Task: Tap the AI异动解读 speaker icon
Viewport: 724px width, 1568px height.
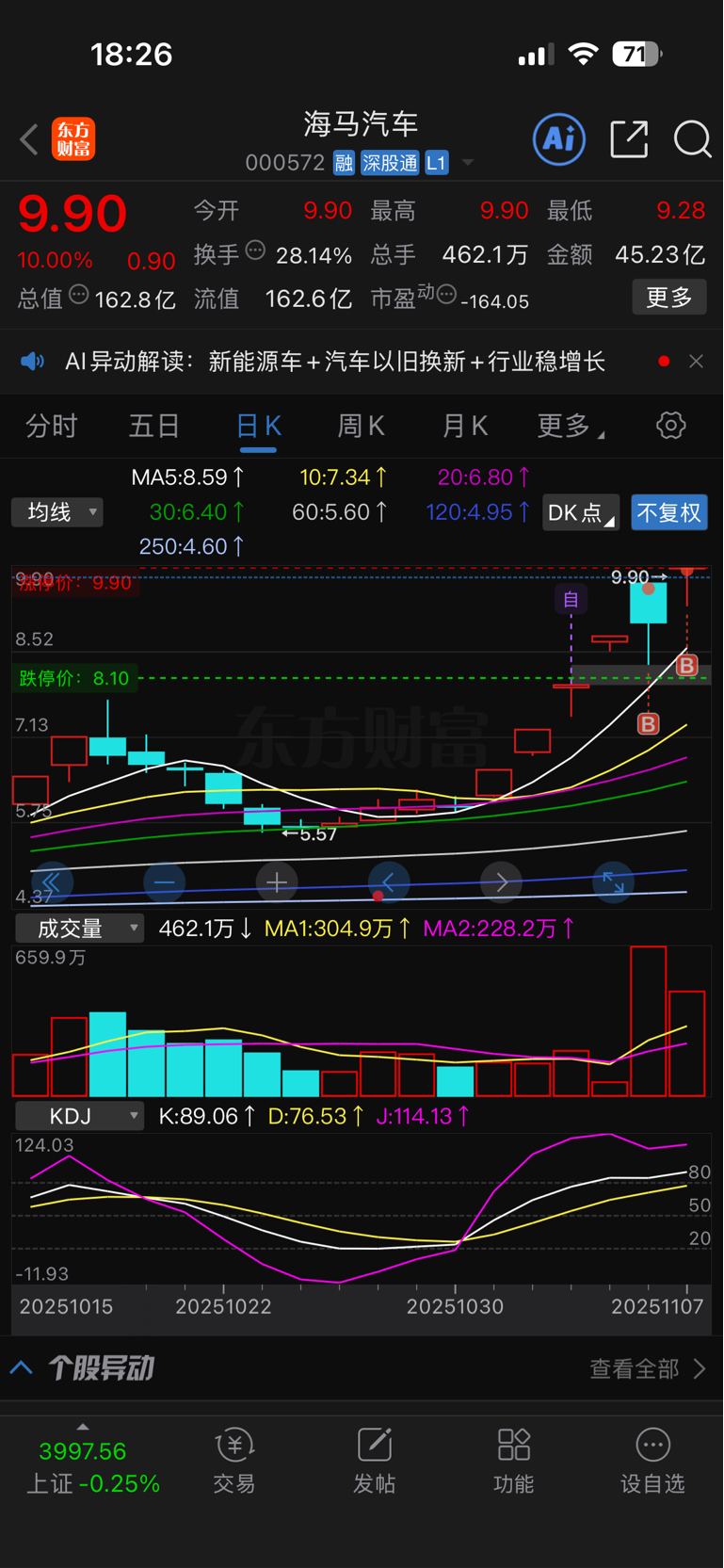Action: [x=33, y=362]
